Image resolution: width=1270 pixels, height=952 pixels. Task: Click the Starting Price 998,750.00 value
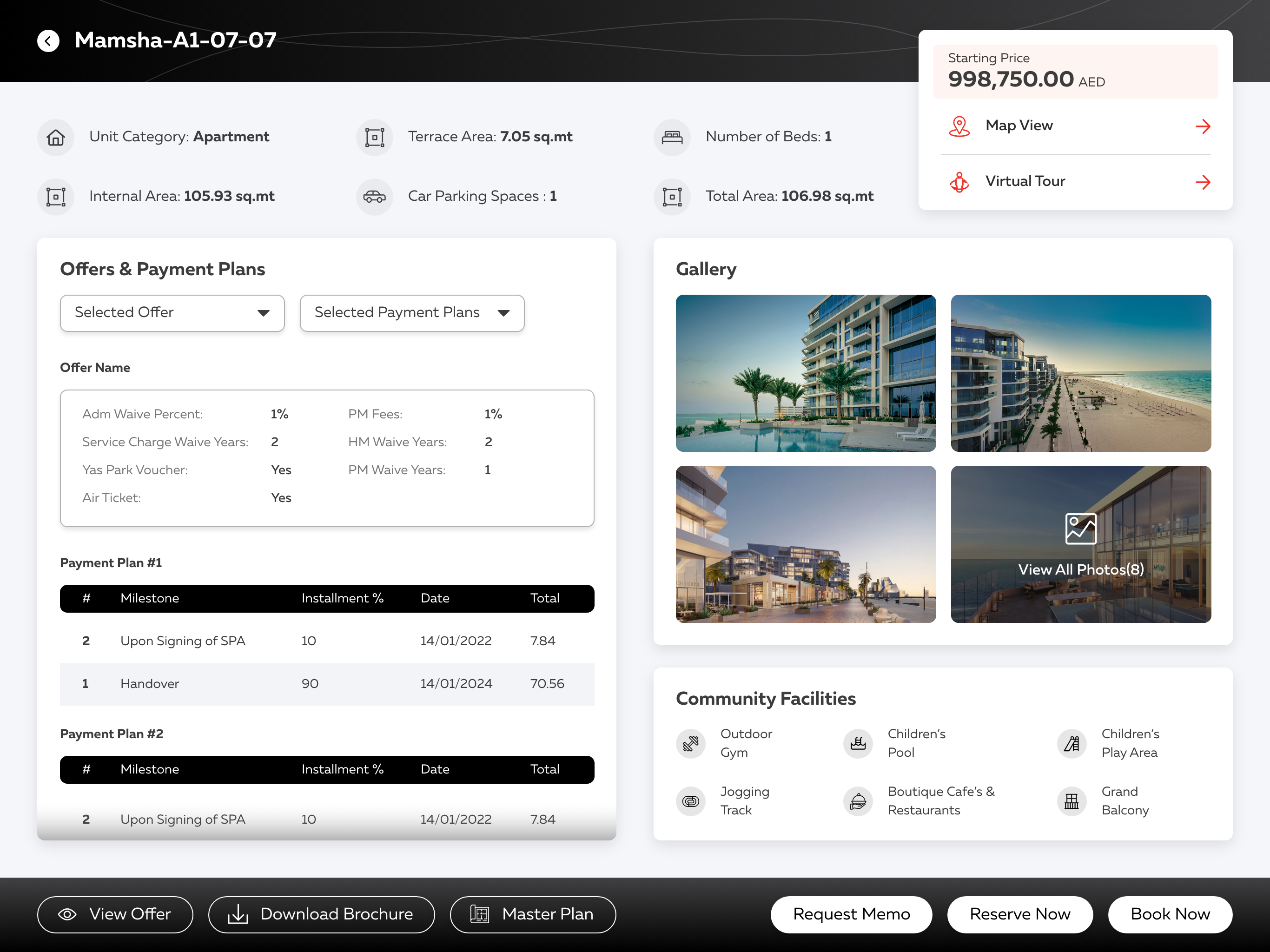[1011, 79]
